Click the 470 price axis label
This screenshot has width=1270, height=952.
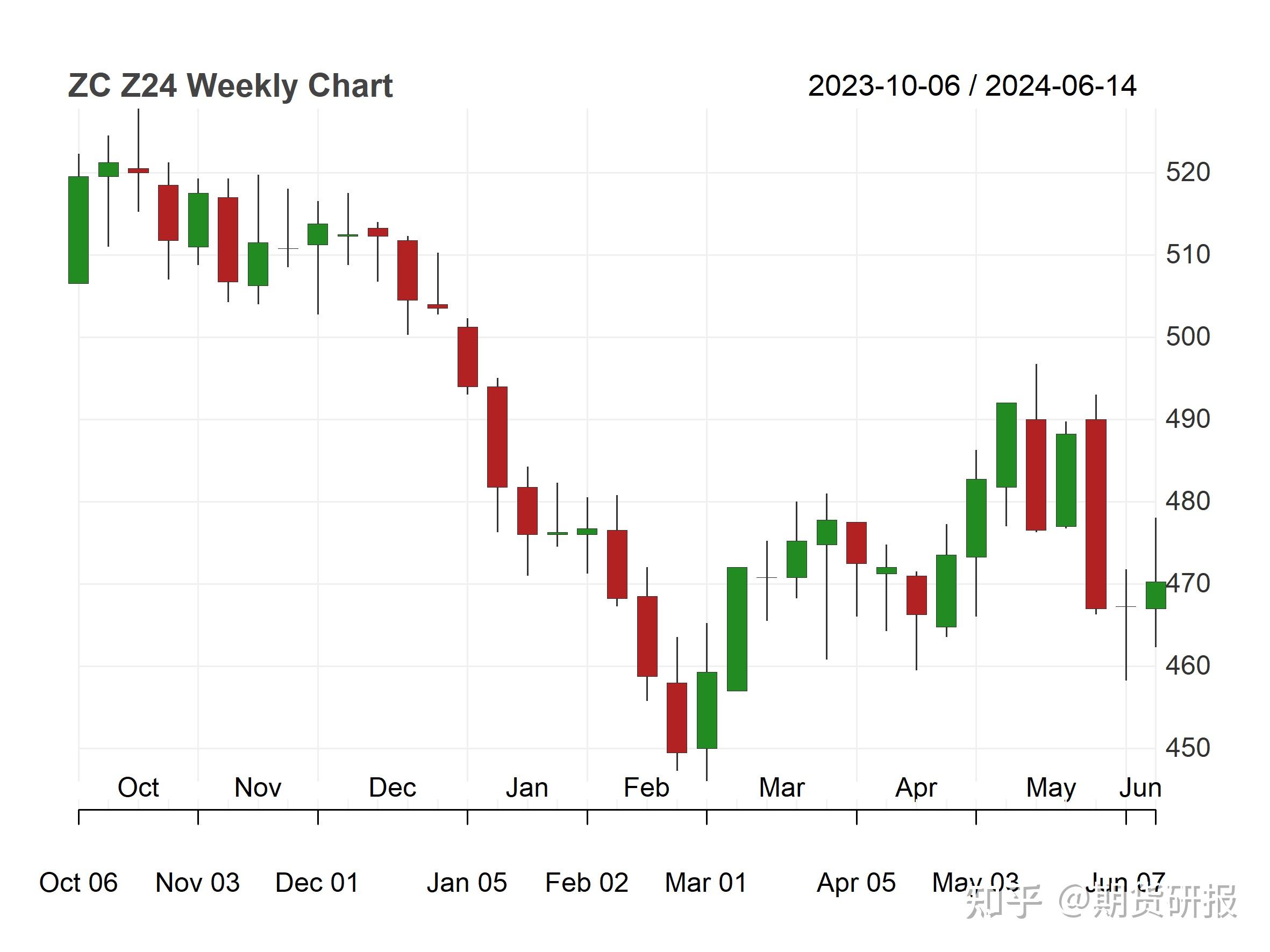click(x=1188, y=584)
